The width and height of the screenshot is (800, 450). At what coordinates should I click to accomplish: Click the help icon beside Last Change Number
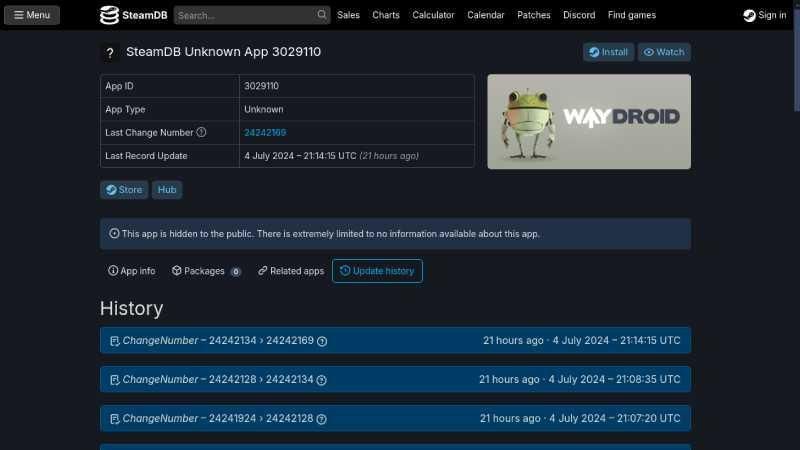tap(201, 132)
